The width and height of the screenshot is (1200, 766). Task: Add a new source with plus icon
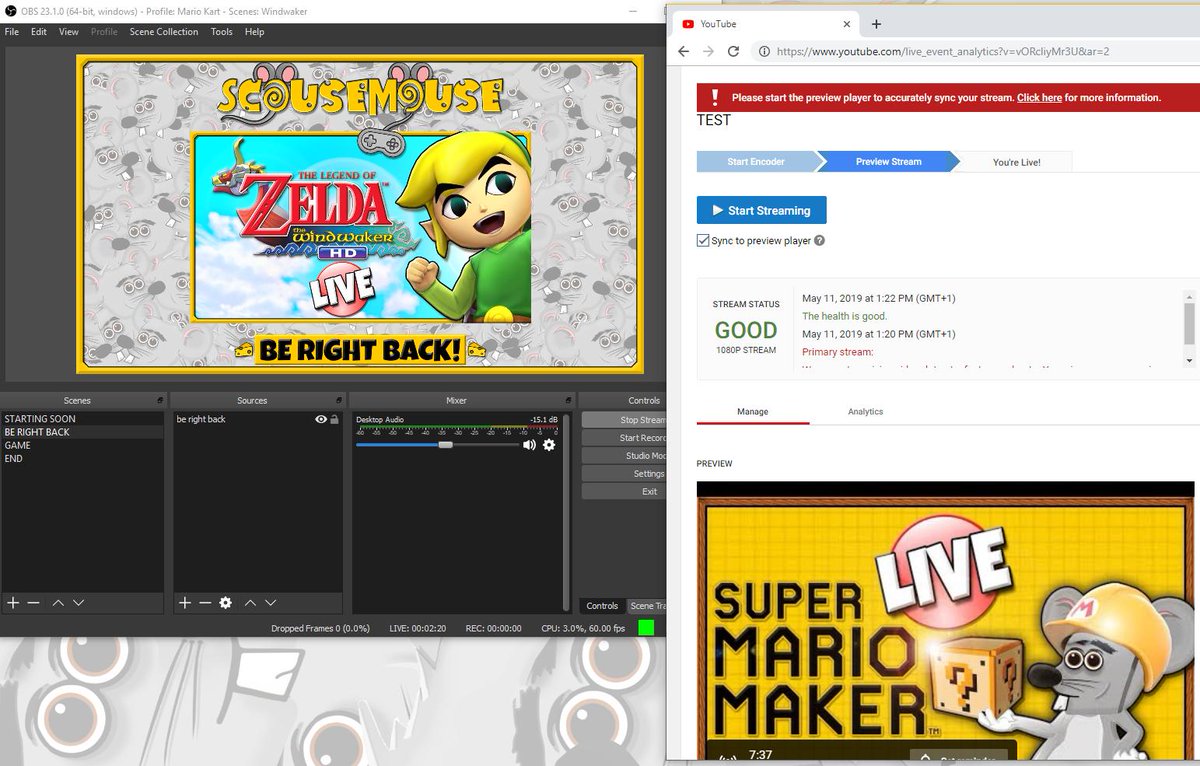click(185, 603)
